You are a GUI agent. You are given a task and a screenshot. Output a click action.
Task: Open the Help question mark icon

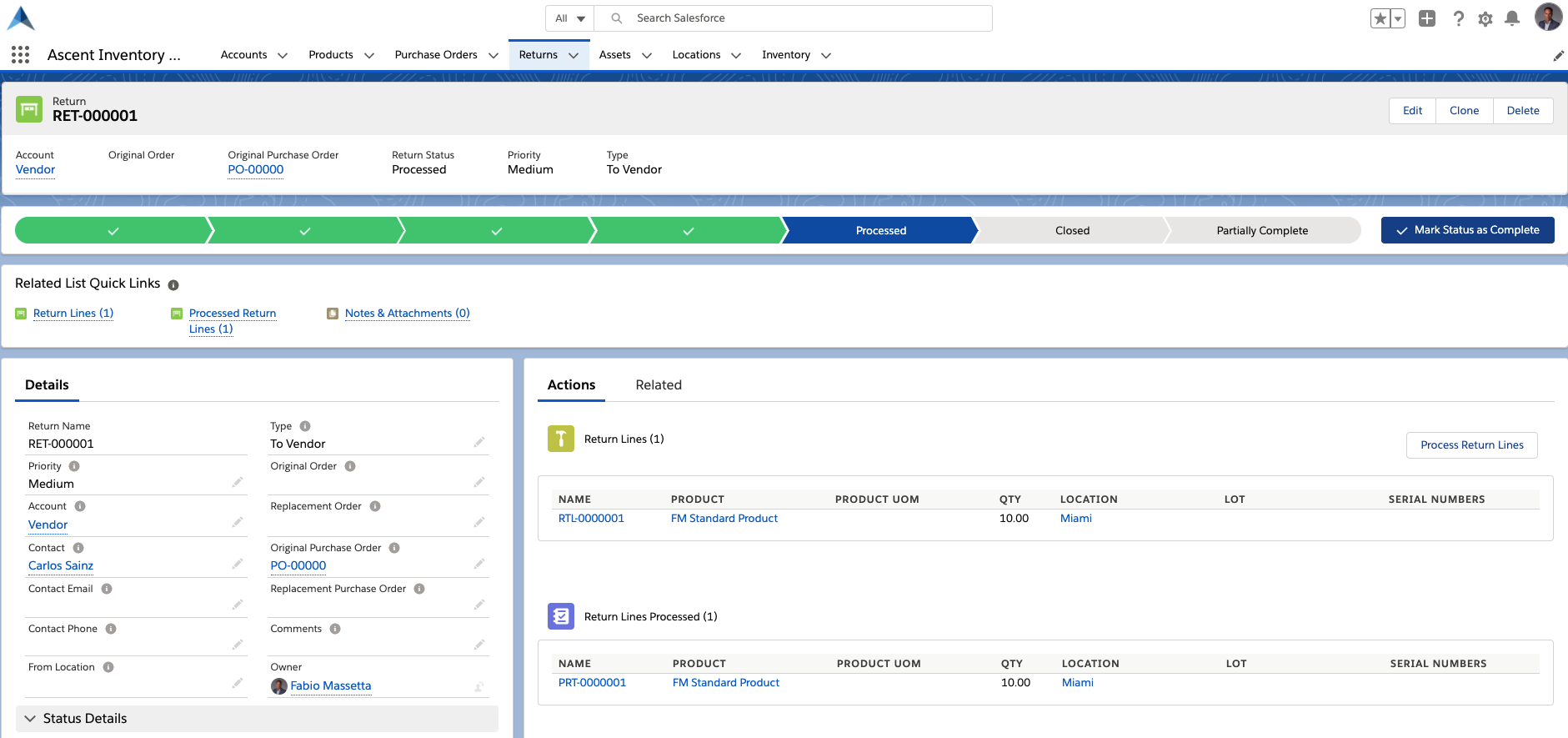(x=1458, y=18)
